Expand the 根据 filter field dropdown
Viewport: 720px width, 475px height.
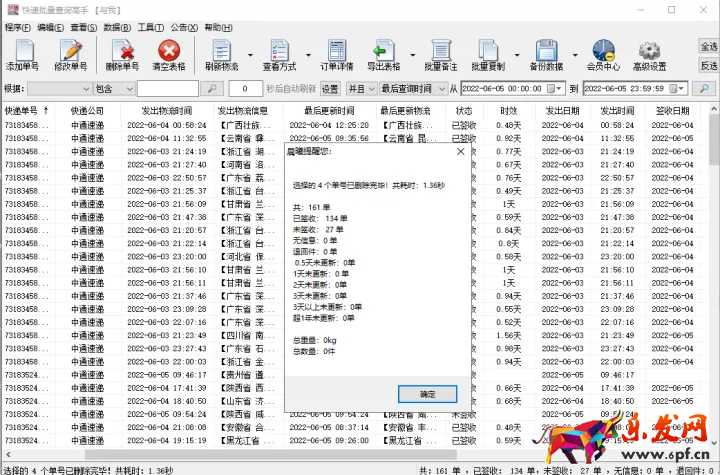[x=85, y=89]
